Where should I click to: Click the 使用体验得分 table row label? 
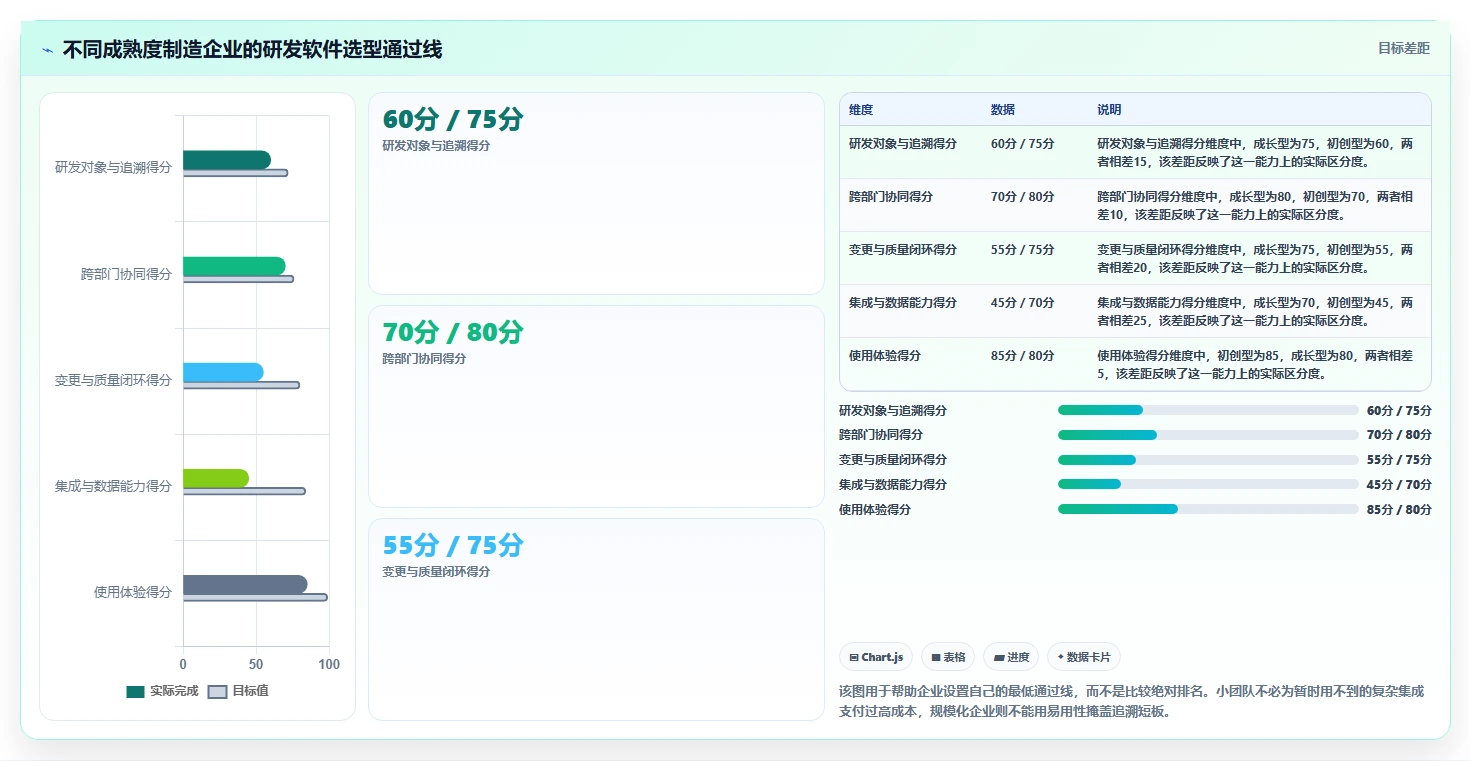[885, 356]
